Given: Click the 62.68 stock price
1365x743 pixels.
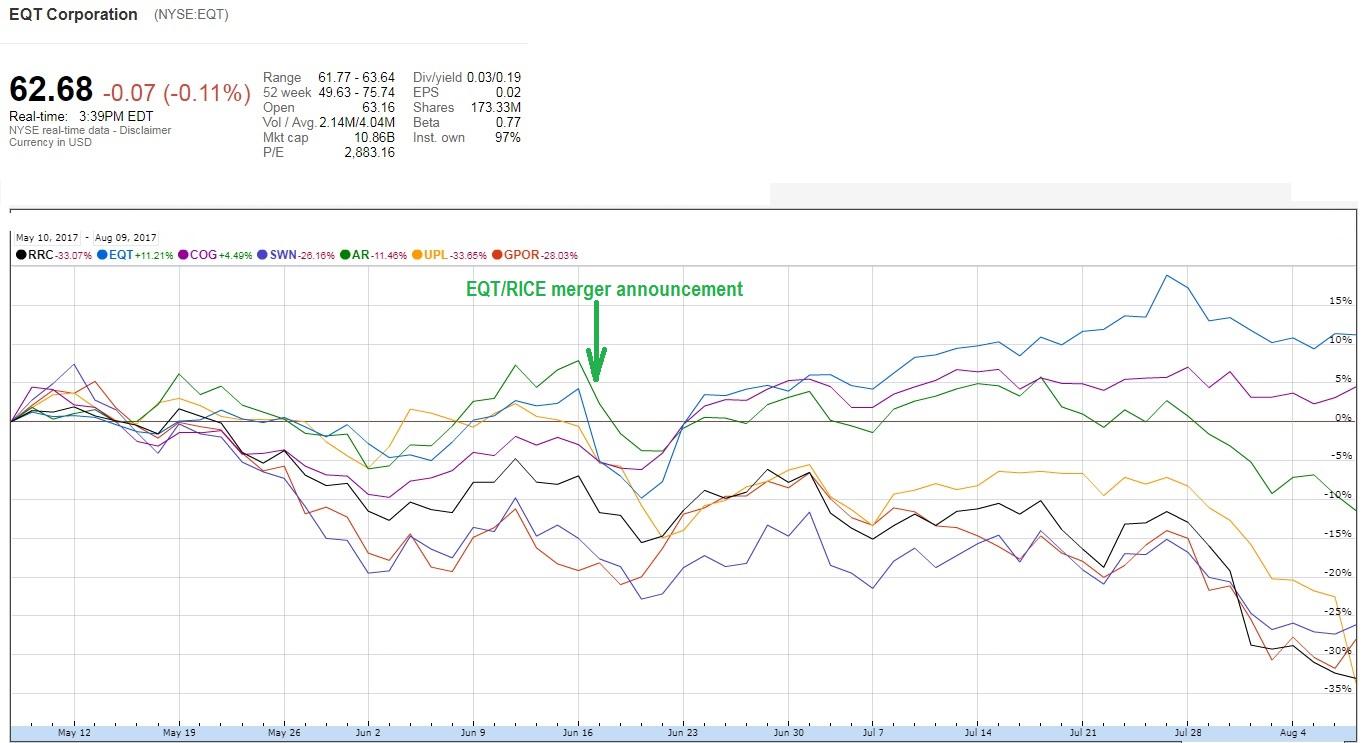Looking at the screenshot, I should coord(51,91).
